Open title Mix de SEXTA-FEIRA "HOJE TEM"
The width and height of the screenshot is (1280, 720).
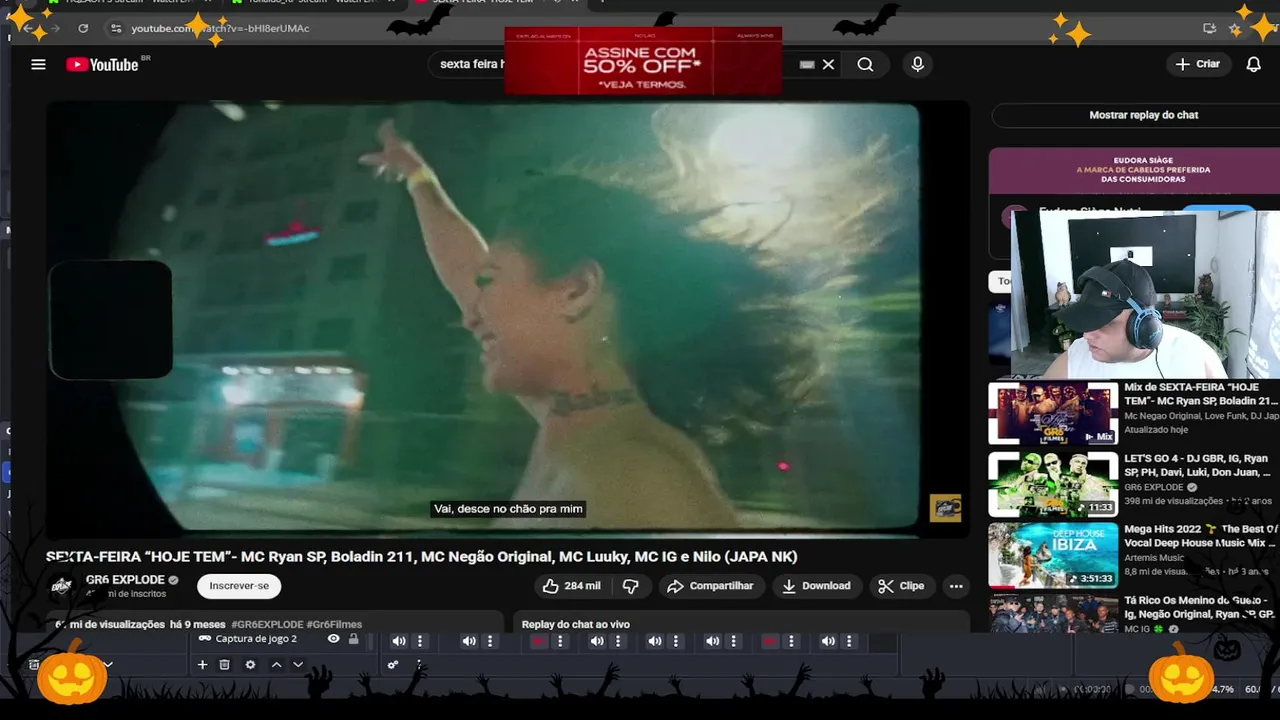click(1201, 394)
